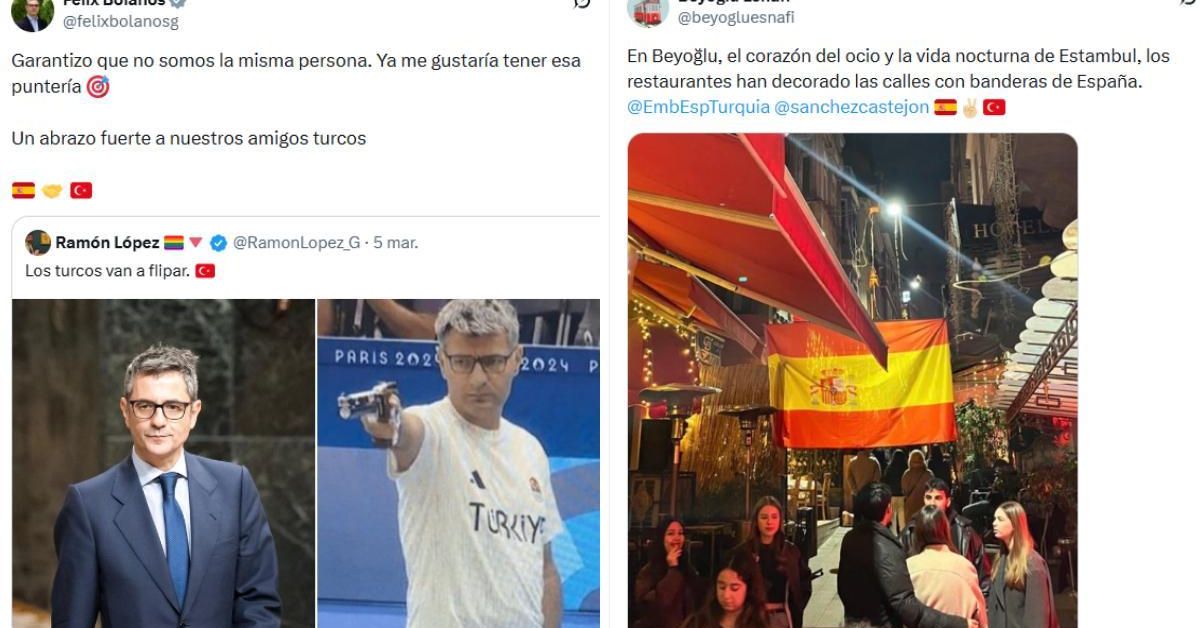Viewport: 1200px width, 628px height.
Task: Click the '5 mar.' date of quoted tweet
Action: [396, 242]
